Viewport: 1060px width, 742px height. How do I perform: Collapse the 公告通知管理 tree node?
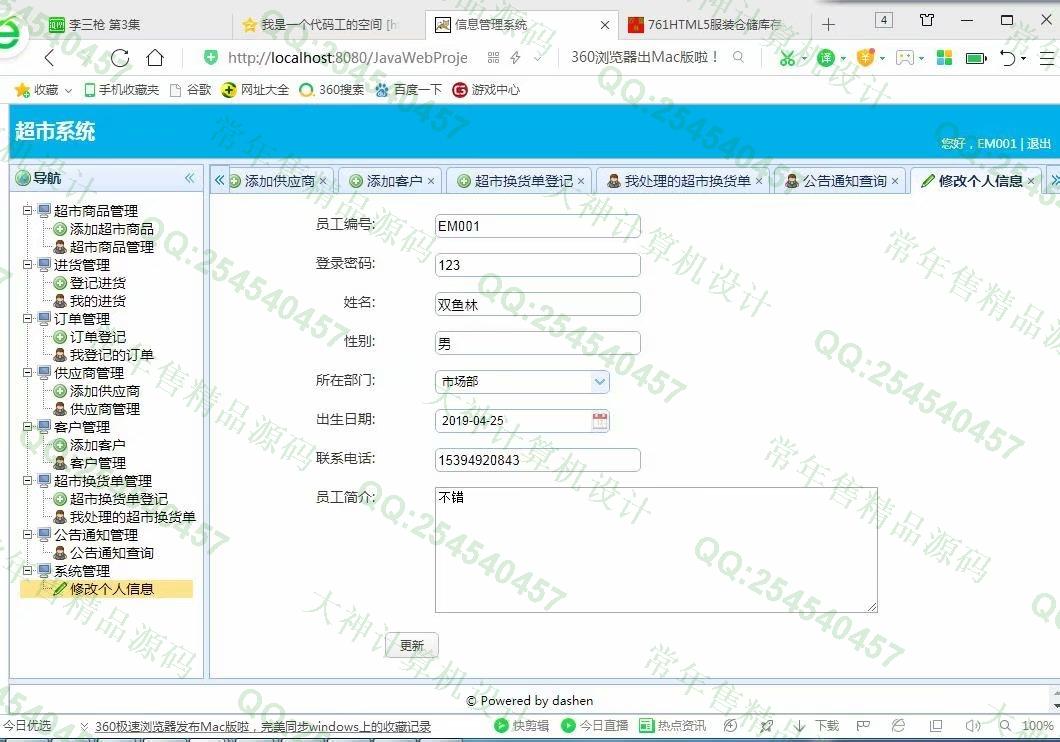point(27,535)
